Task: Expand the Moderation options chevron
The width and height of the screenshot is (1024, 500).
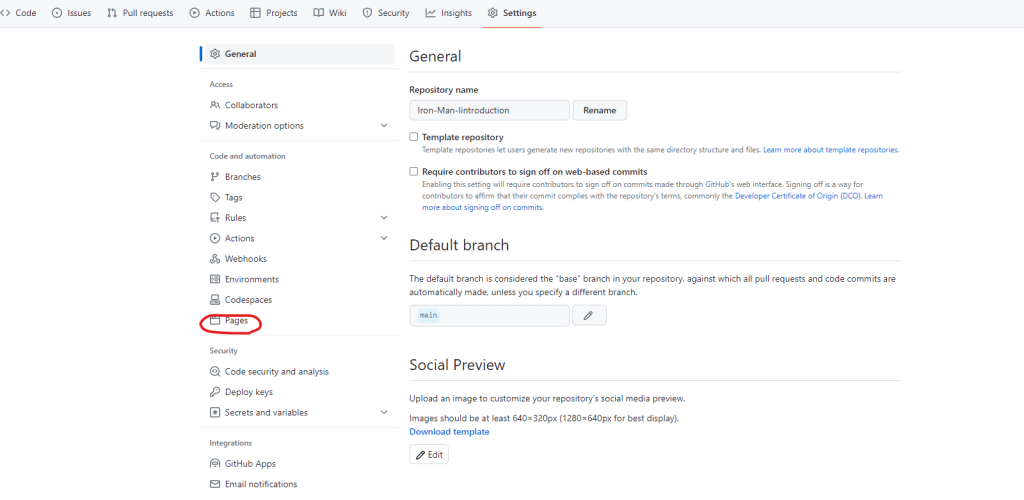Action: pos(384,125)
